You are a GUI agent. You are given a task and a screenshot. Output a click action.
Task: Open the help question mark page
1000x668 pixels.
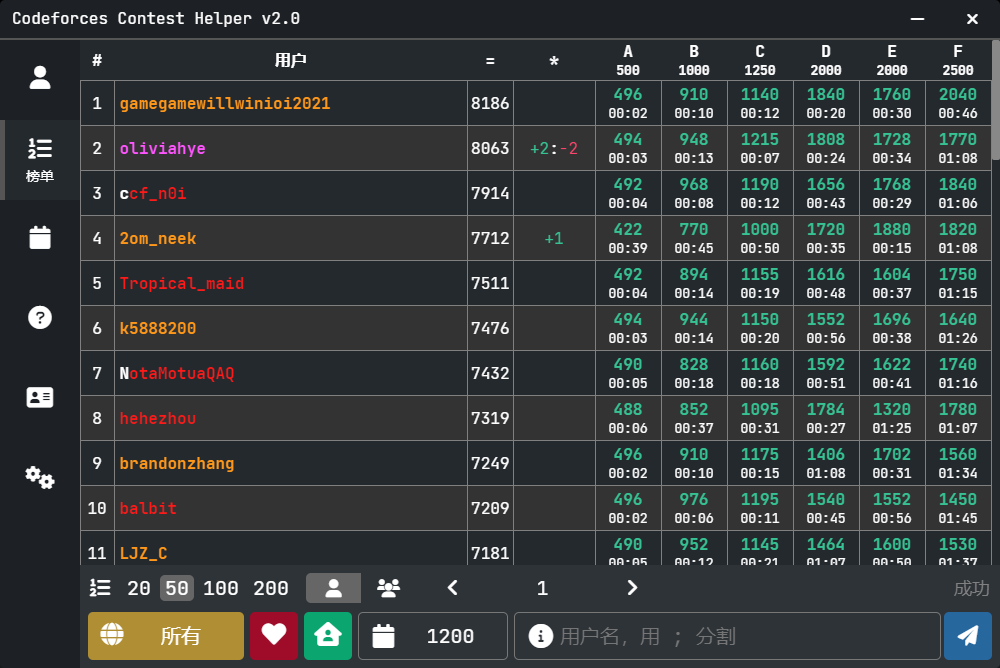[40, 317]
